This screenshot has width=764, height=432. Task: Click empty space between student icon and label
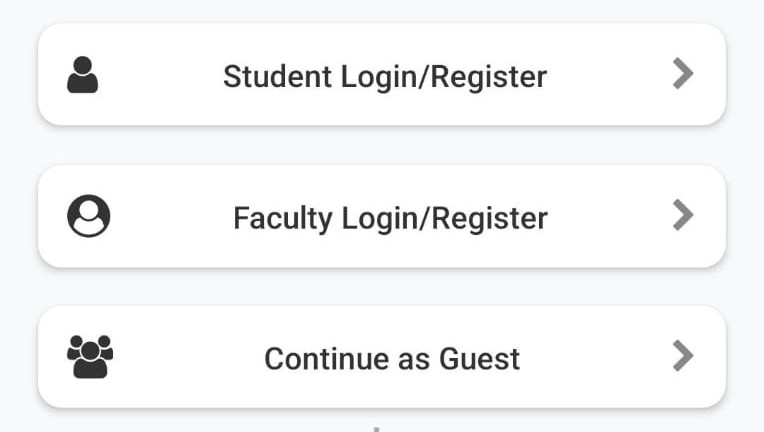[161, 75]
